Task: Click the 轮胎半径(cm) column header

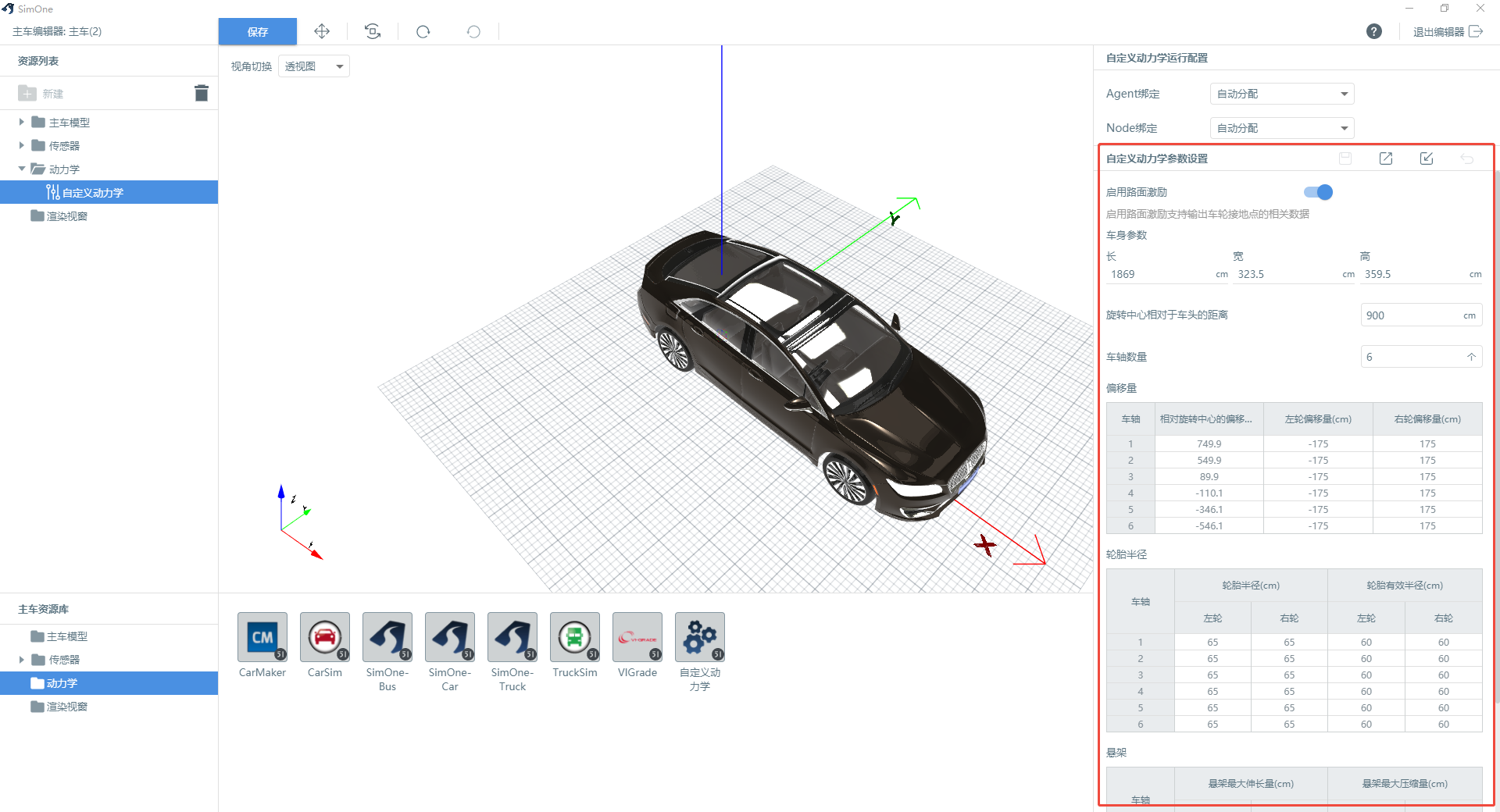Action: (x=1251, y=586)
